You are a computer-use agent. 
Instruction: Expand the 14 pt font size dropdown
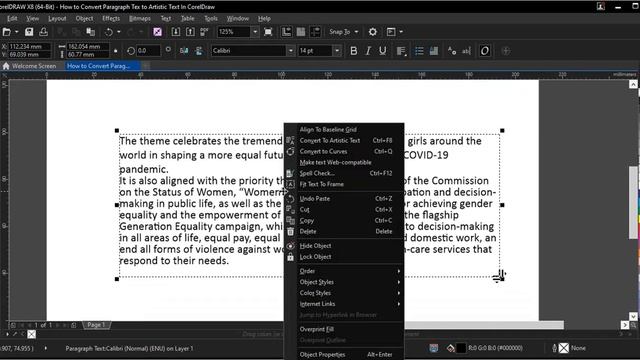click(x=337, y=51)
